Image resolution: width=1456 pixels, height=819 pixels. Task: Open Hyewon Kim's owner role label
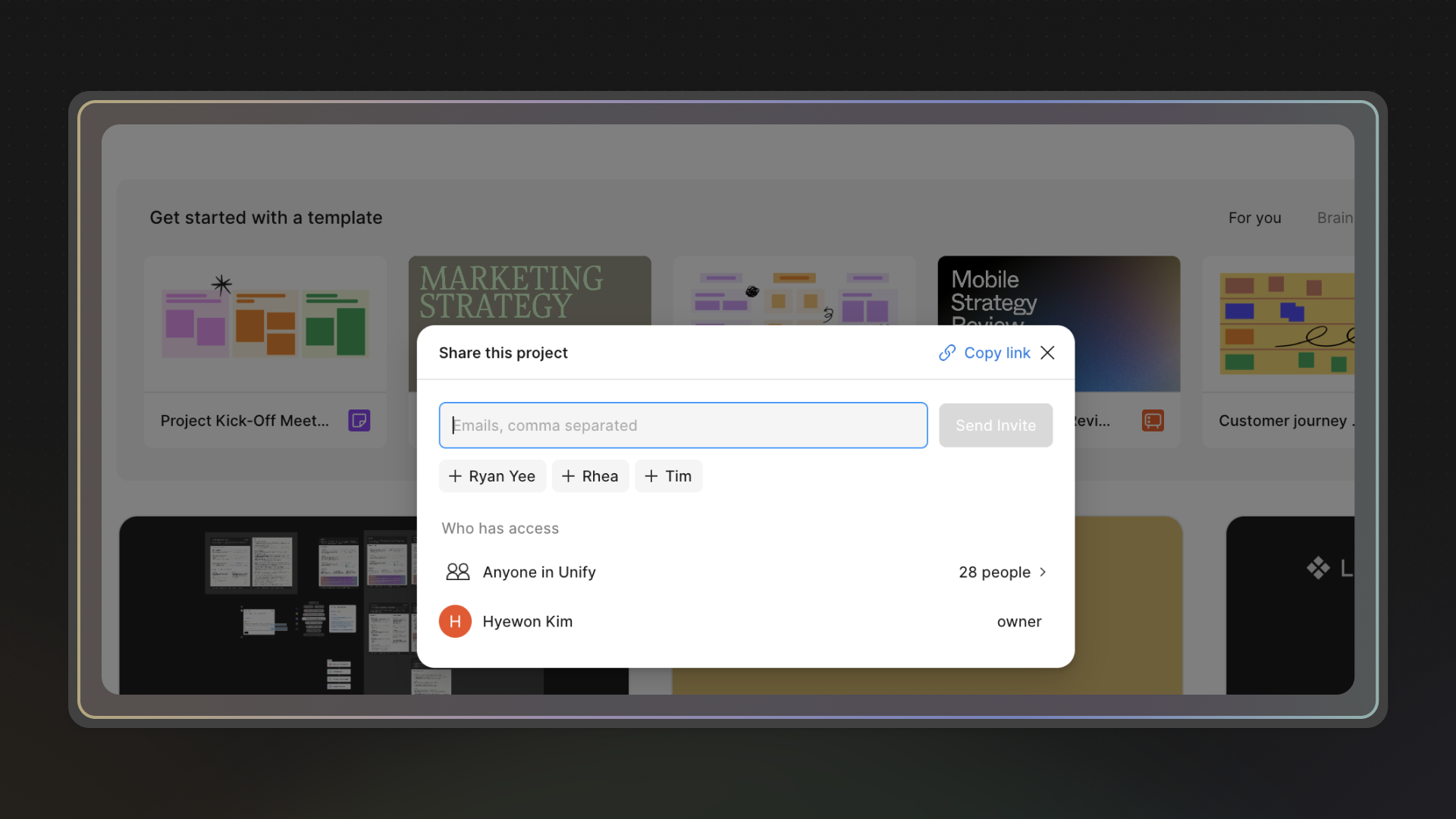coord(1018,621)
